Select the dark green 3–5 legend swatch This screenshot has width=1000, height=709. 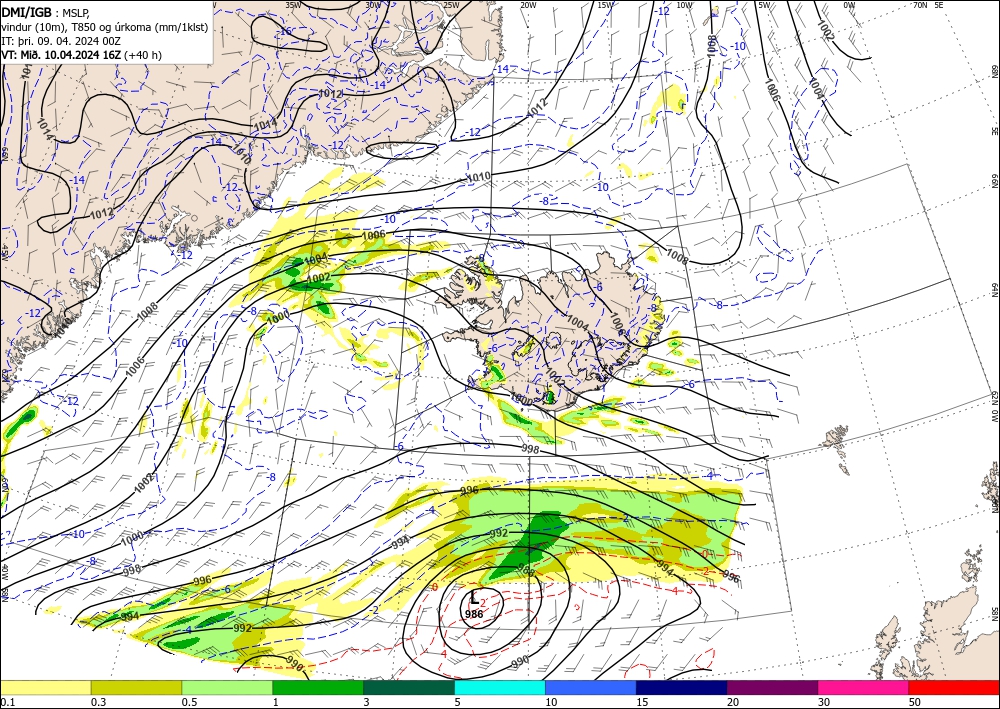[x=409, y=687]
